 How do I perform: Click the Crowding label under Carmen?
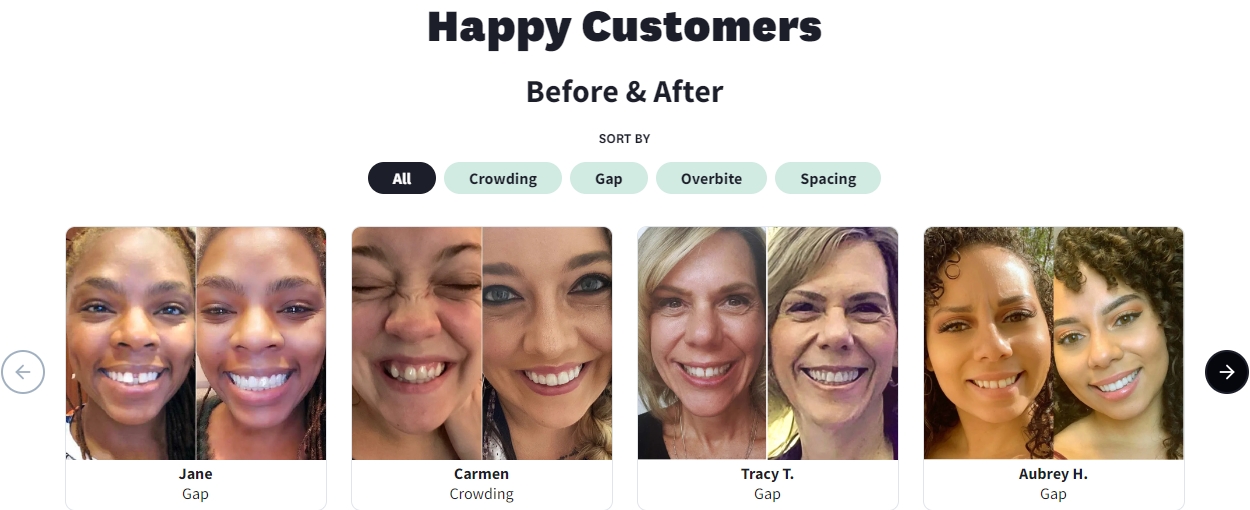point(481,494)
